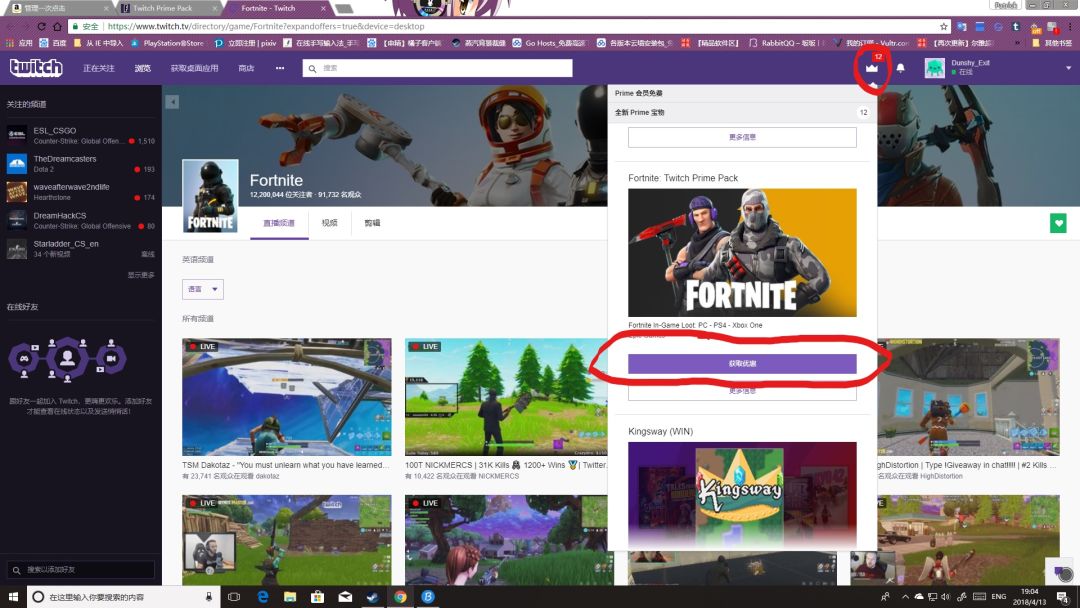Click Chrome home button
This screenshot has height=608, width=1080.
57,26
